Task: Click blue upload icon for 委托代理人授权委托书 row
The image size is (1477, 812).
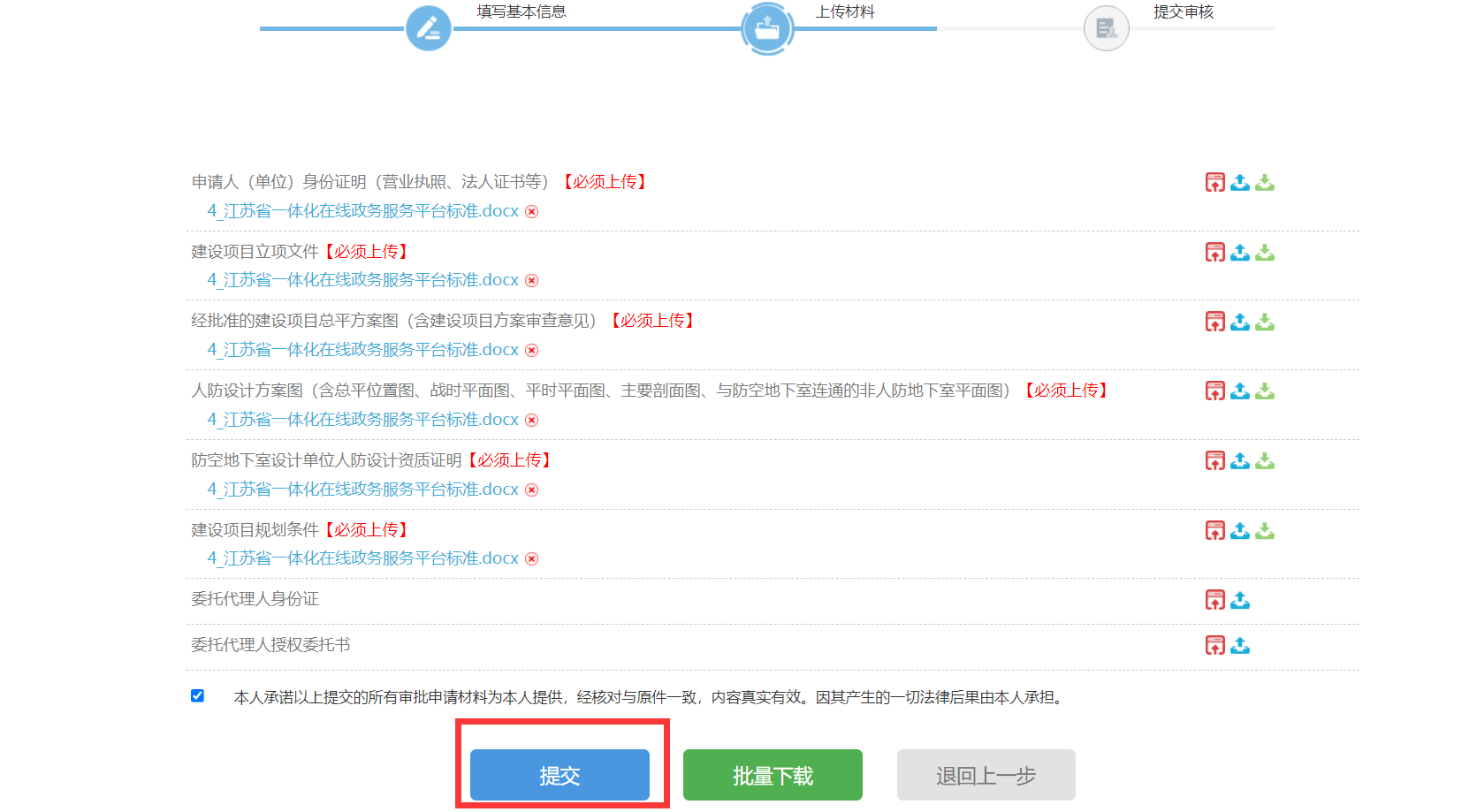Action: (x=1240, y=646)
